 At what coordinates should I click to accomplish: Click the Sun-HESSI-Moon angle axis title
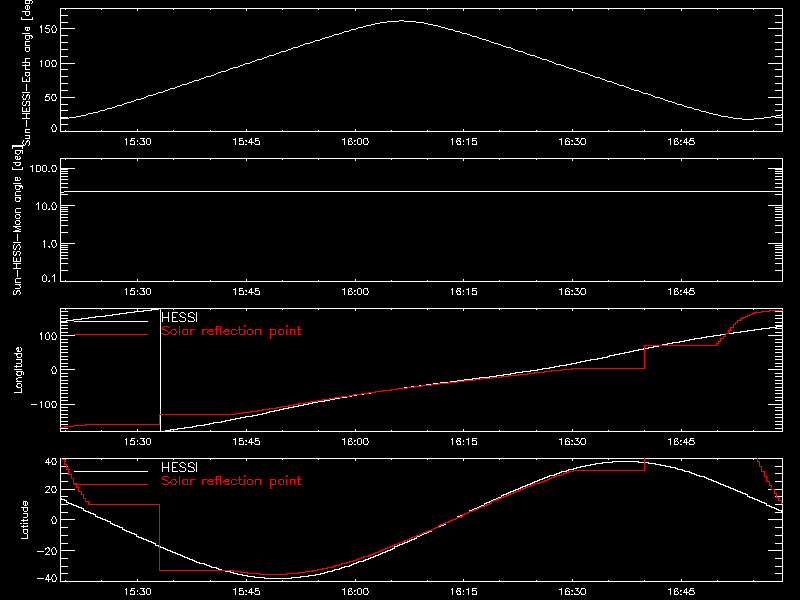[x=17, y=220]
